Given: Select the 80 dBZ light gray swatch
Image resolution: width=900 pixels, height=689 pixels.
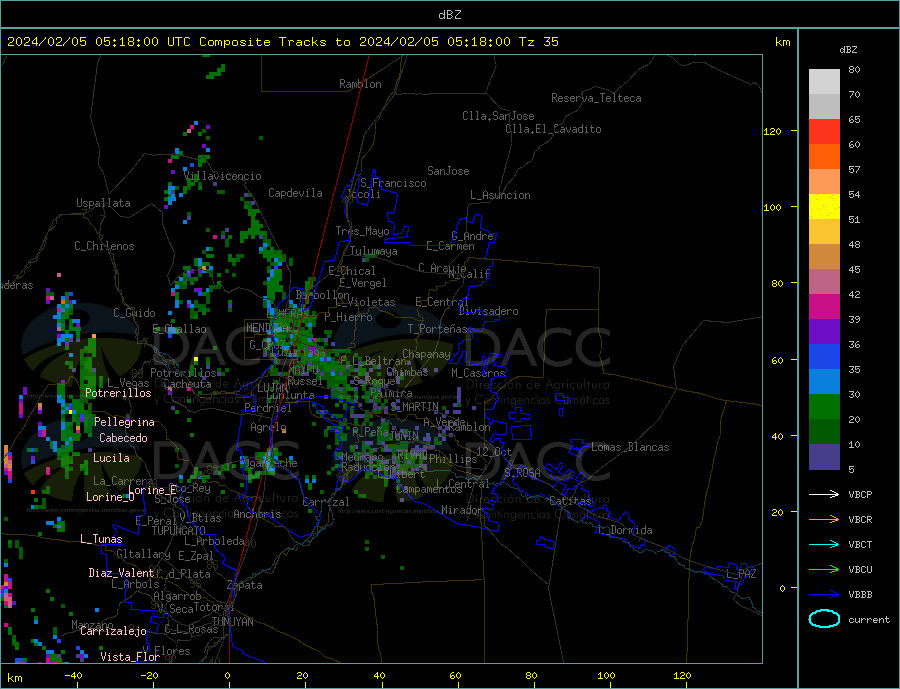Looking at the screenshot, I should pos(824,82).
